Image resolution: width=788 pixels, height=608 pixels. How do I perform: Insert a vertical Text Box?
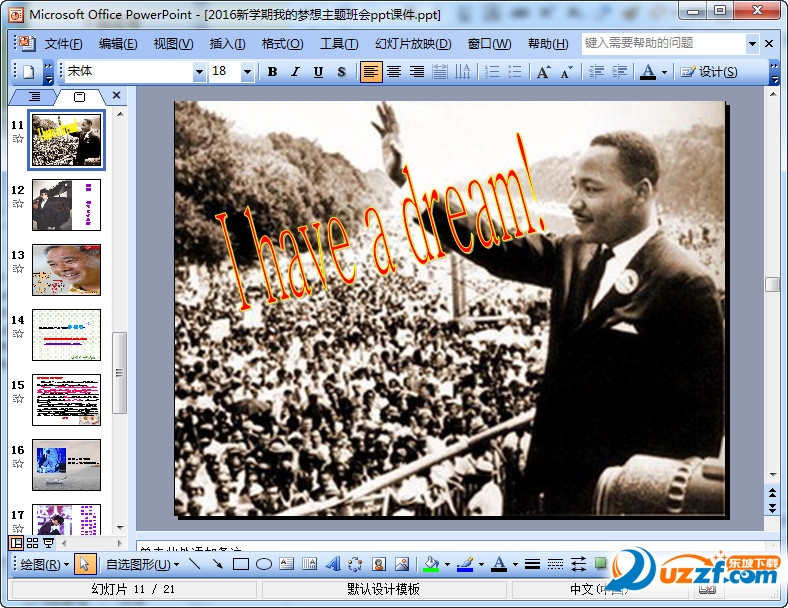(x=310, y=564)
